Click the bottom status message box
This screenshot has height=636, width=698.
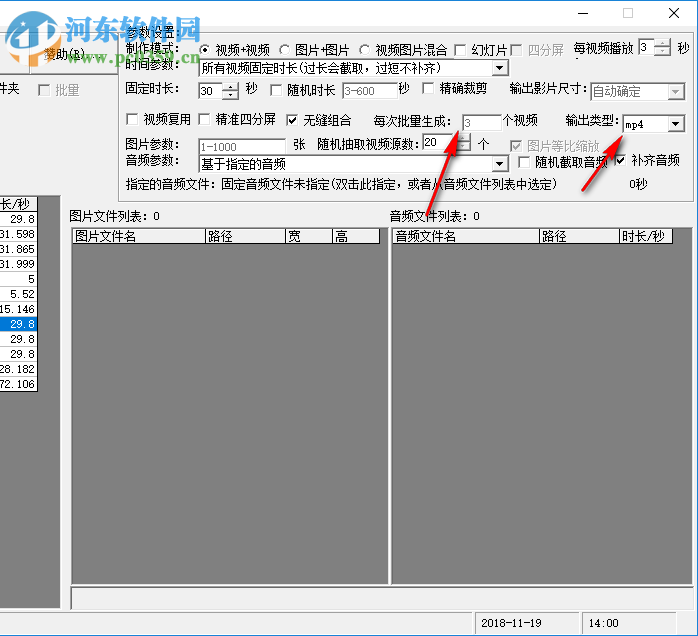pos(381,598)
